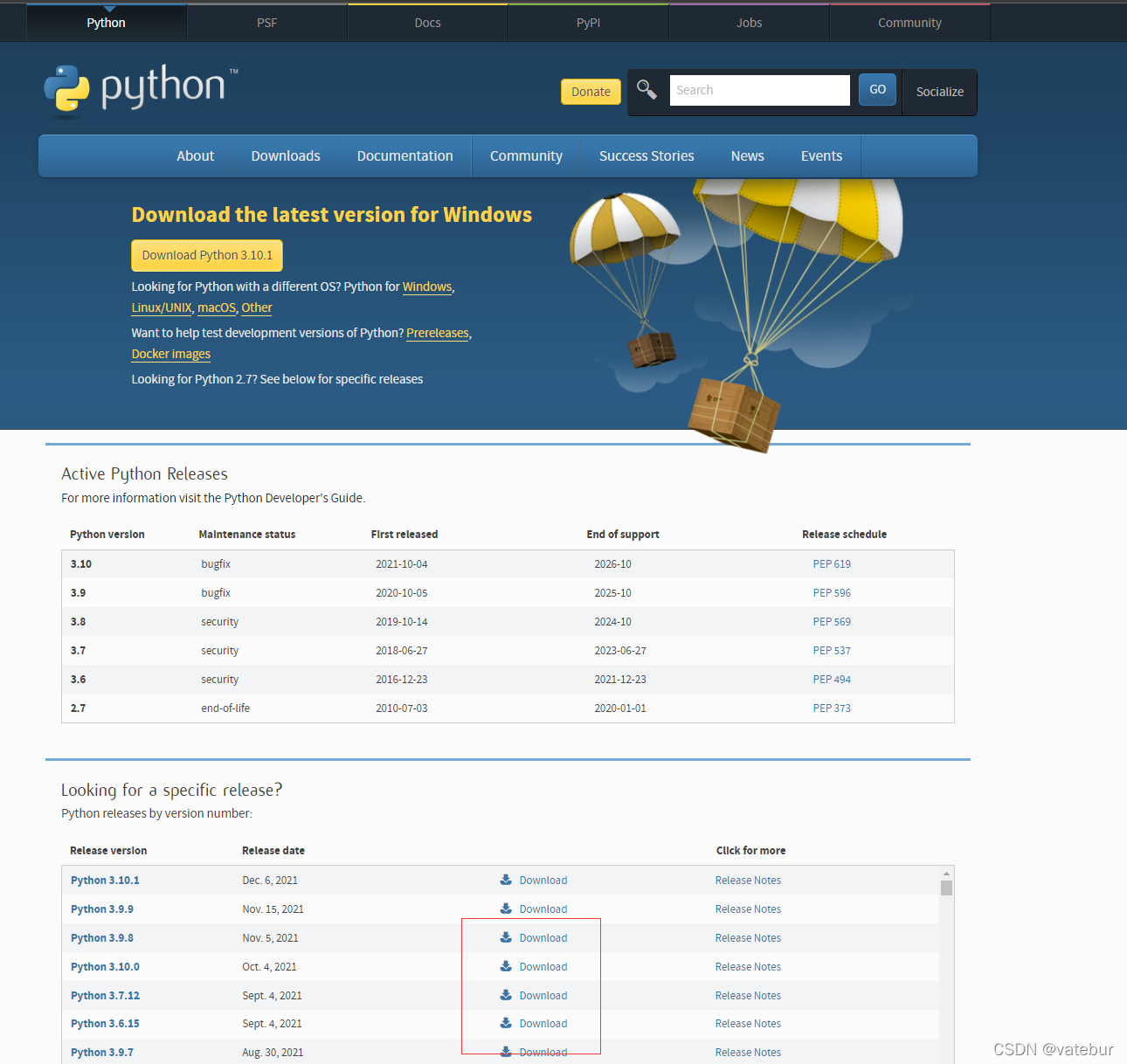Screen dimensions: 1127x1064
Task: Open the Python 3.9.7 release page
Action: [x=102, y=1053]
